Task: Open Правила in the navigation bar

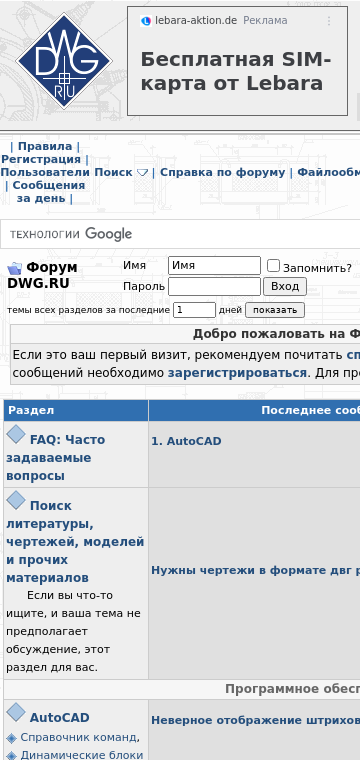Action: (45, 146)
